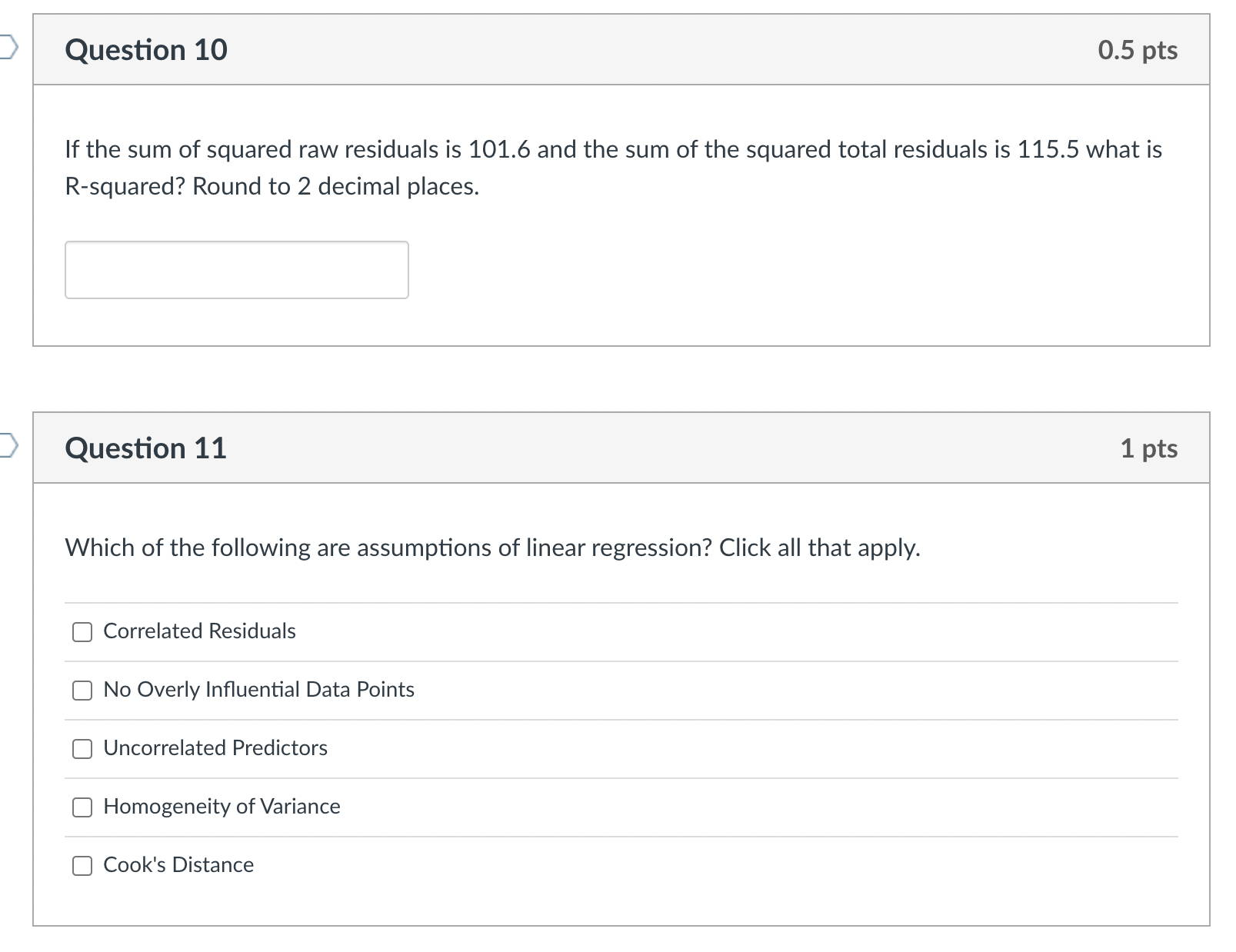Viewport: 1236px width, 952px height.
Task: Check the Correlated Residuals option
Action: coord(82,632)
